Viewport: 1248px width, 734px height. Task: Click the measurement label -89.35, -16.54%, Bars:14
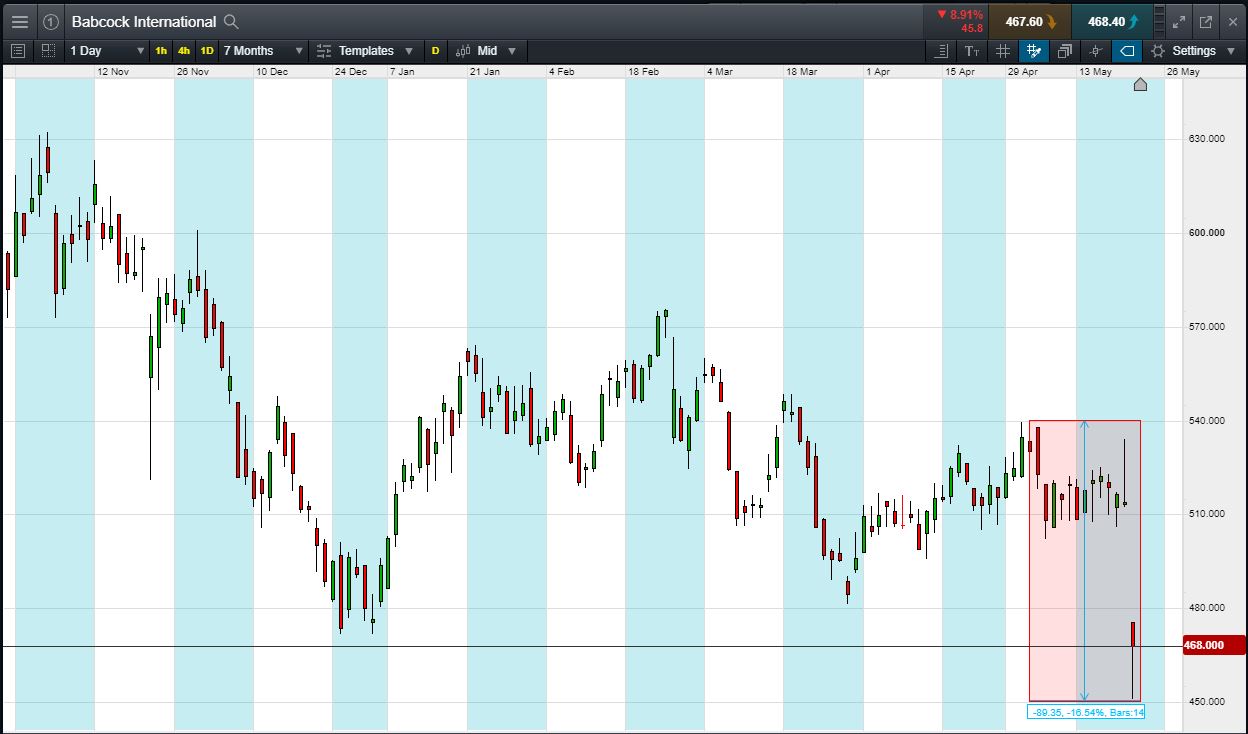coord(1087,712)
